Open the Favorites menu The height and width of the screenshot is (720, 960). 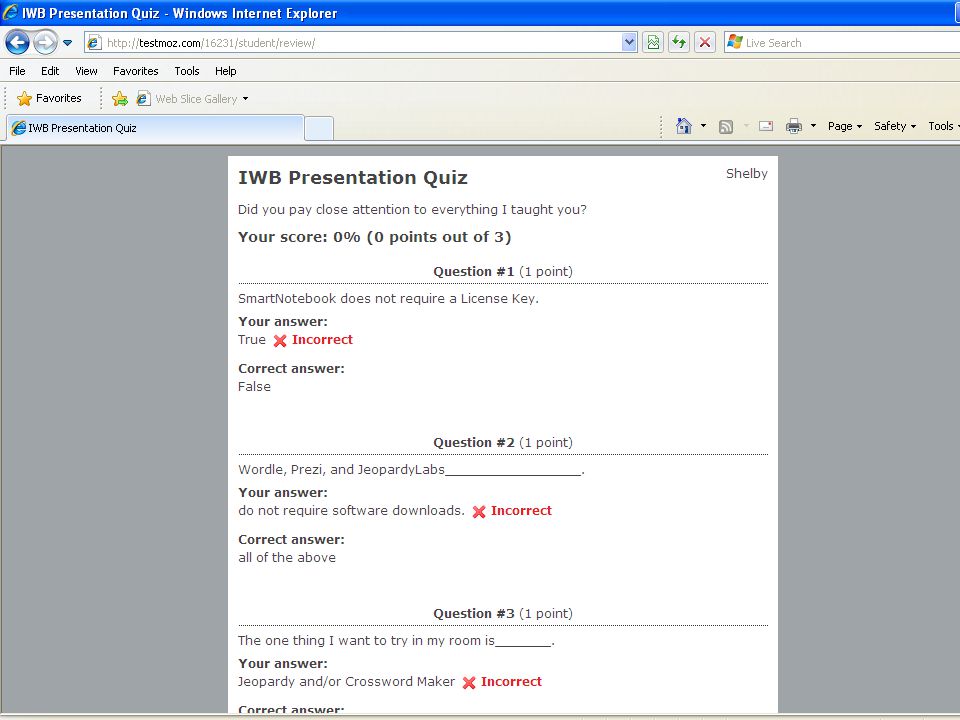pos(136,71)
